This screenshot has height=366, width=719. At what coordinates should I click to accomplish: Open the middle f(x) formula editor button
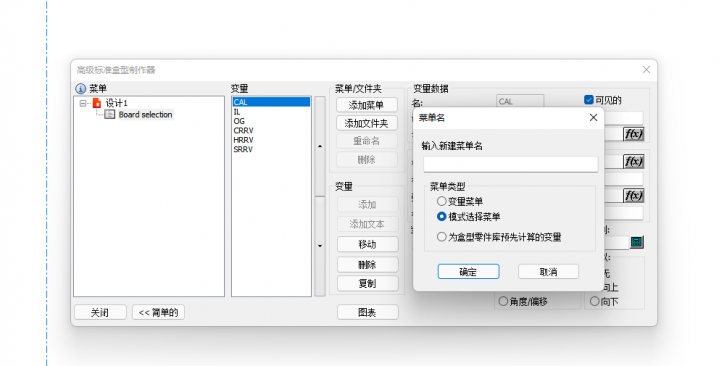tap(633, 162)
